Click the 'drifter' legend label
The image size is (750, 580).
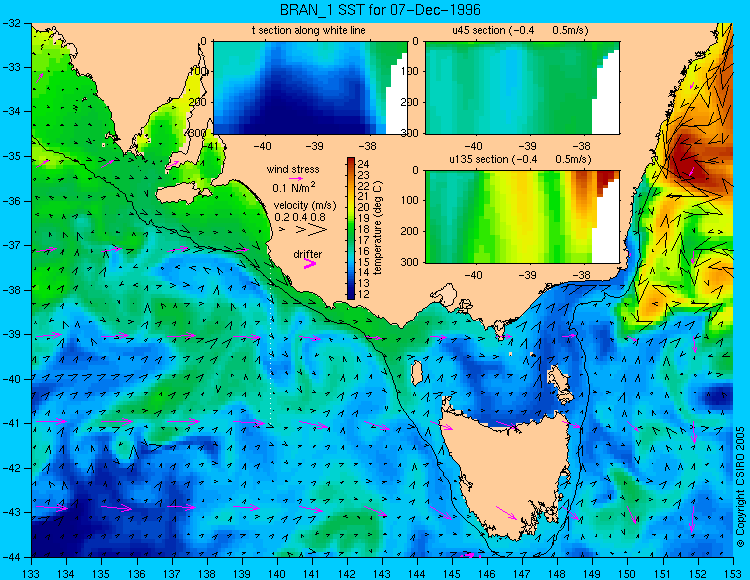click(308, 254)
